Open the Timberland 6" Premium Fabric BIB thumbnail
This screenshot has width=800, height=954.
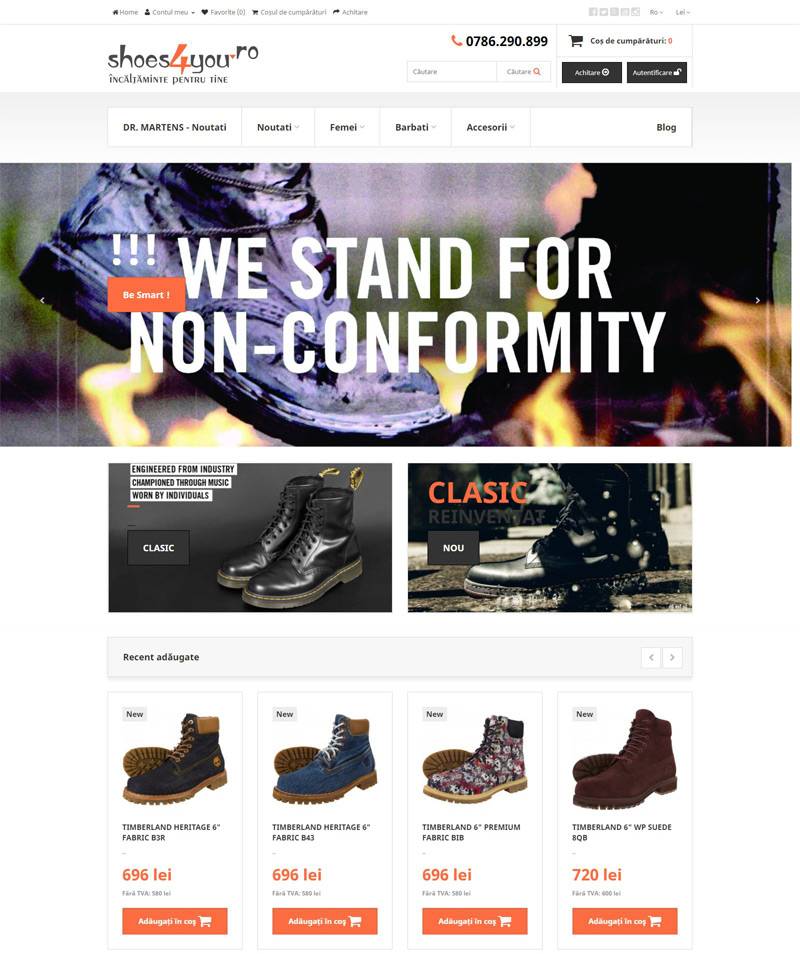click(475, 759)
